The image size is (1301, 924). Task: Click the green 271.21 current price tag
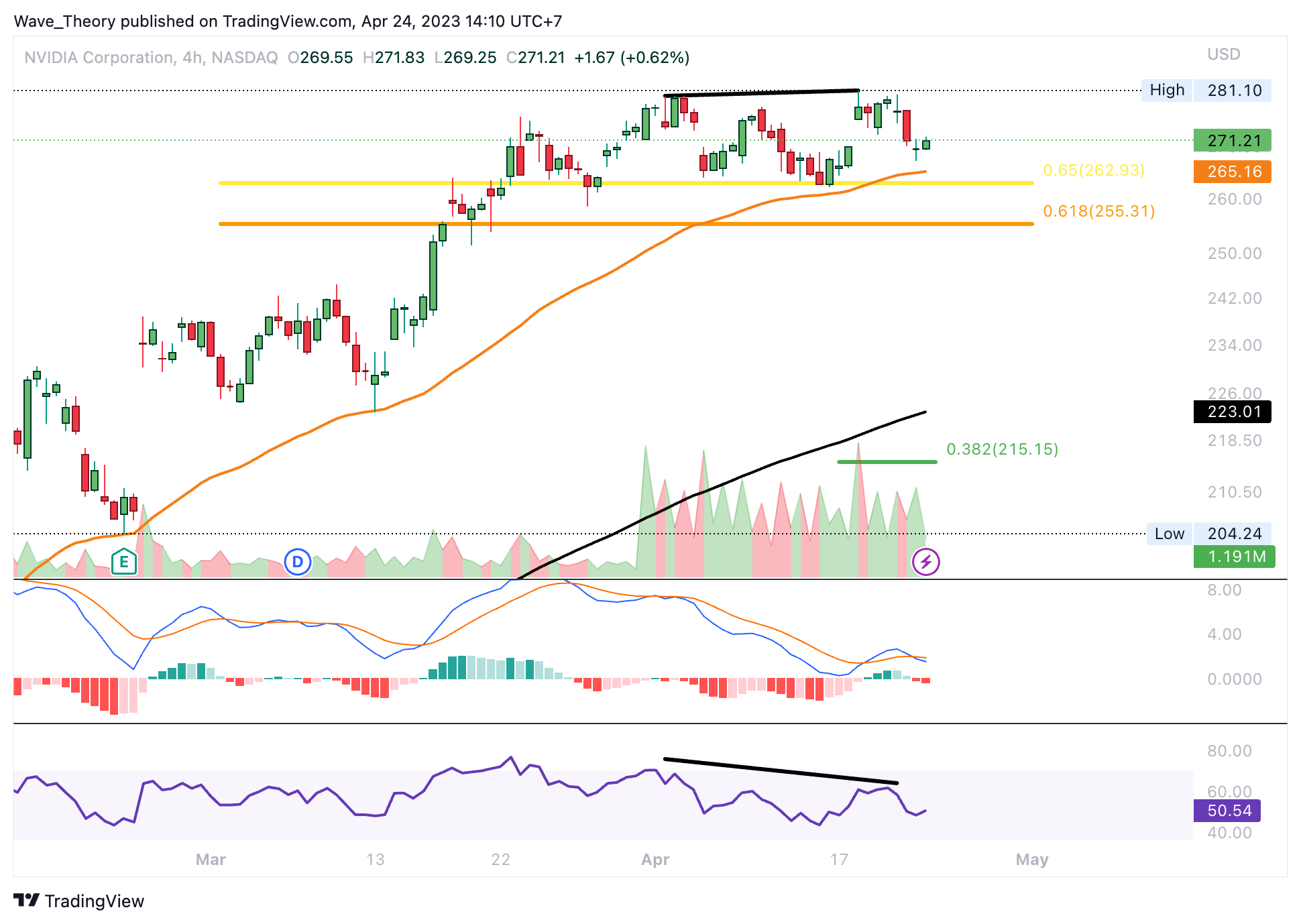point(1232,141)
